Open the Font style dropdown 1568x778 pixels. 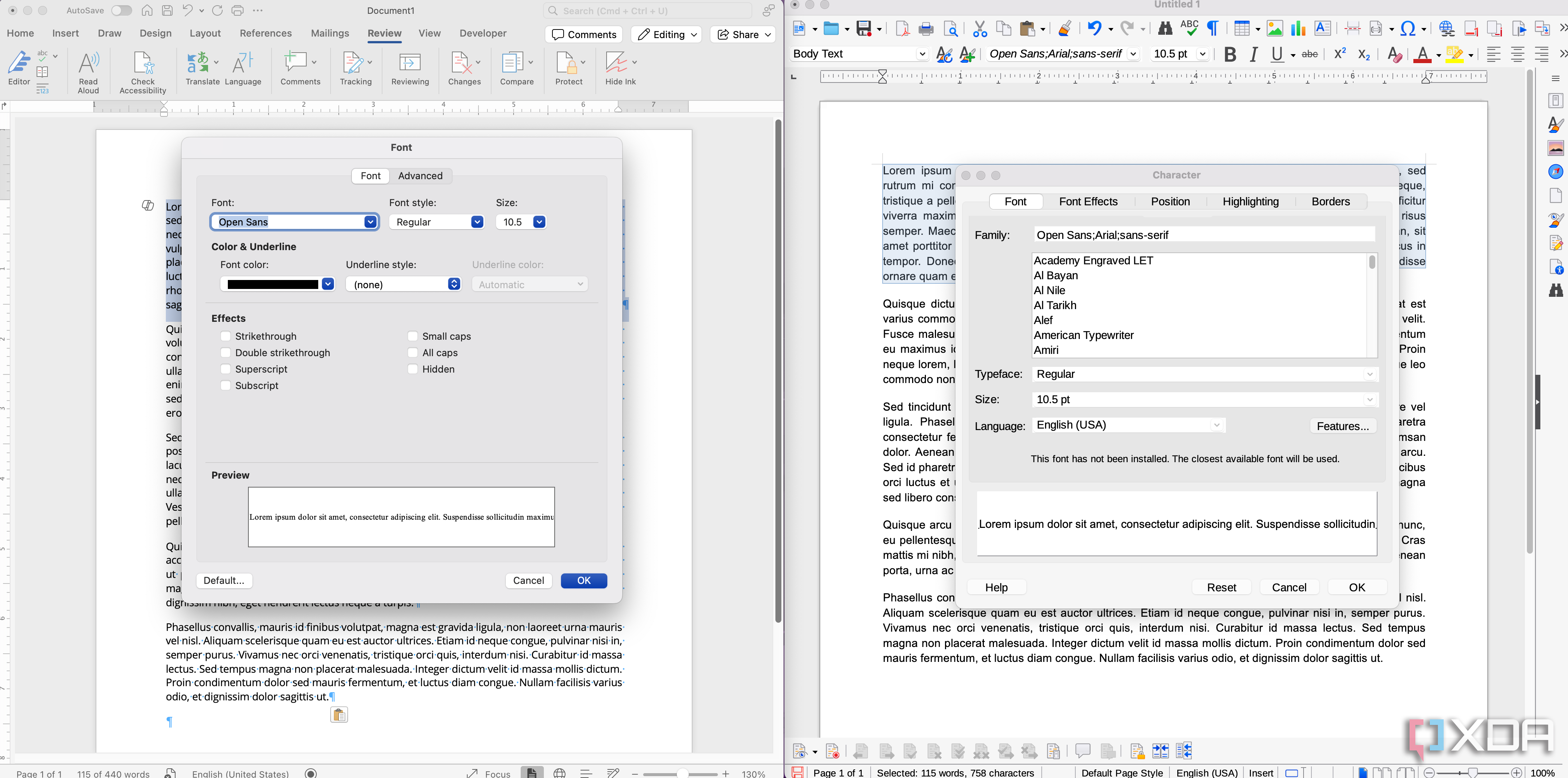pyautogui.click(x=477, y=222)
